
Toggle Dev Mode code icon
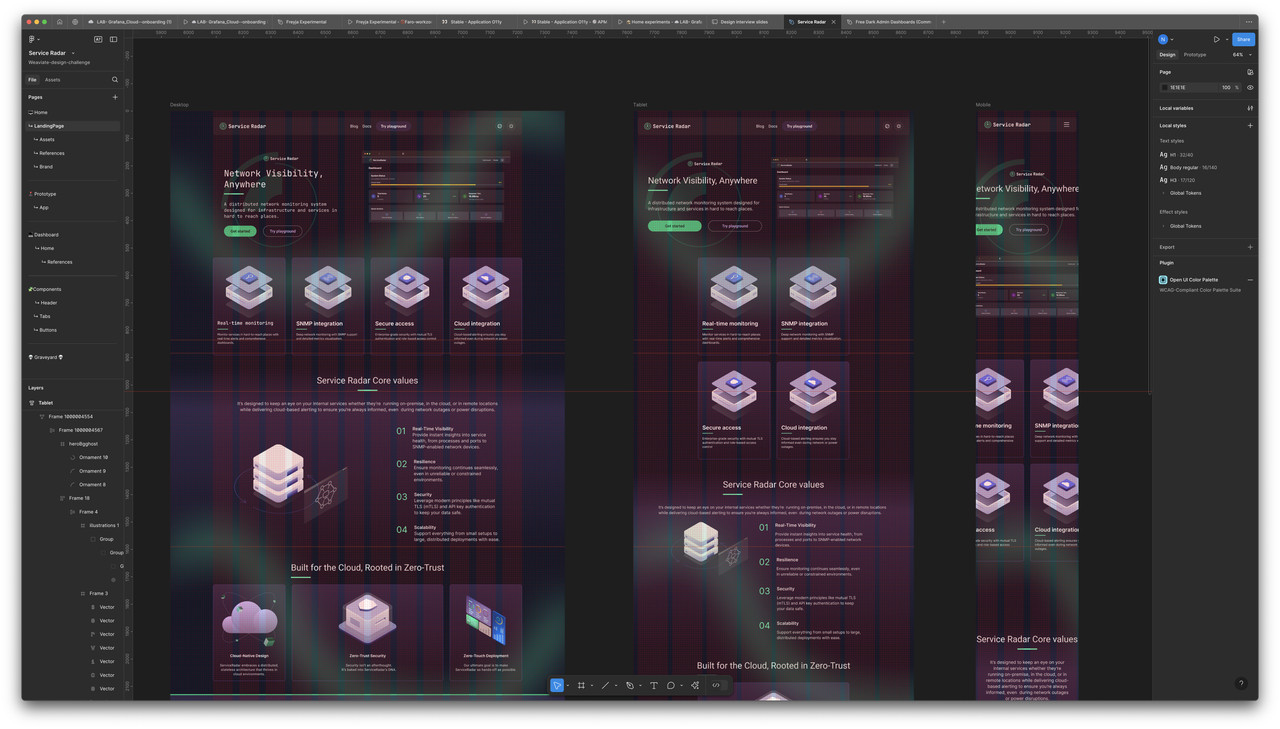tap(716, 685)
